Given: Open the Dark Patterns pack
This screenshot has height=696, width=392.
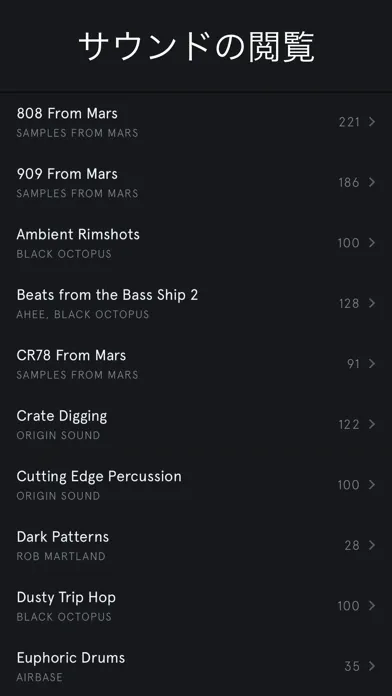Looking at the screenshot, I should [196, 545].
